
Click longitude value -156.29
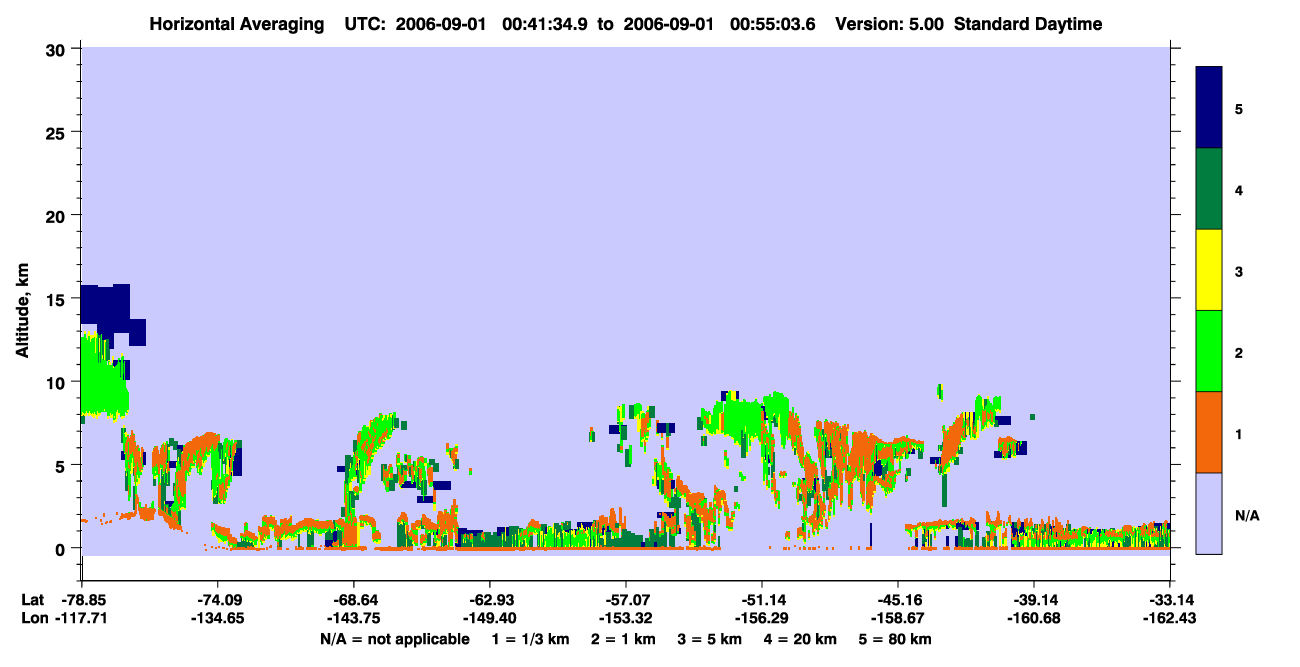(x=761, y=618)
